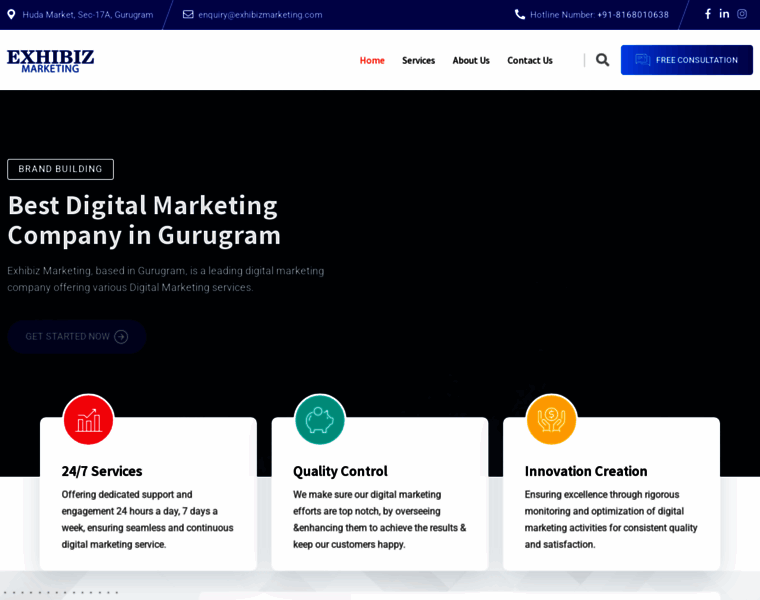Open the Facebook social icon

pyautogui.click(x=708, y=14)
